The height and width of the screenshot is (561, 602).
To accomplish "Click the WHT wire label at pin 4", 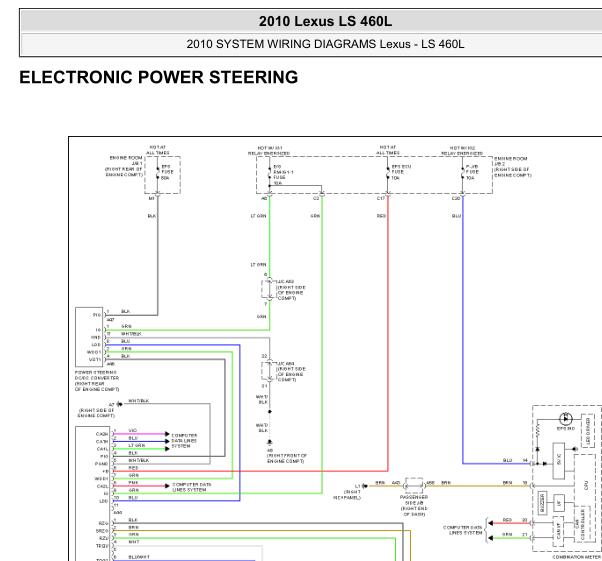I will point(134,542).
